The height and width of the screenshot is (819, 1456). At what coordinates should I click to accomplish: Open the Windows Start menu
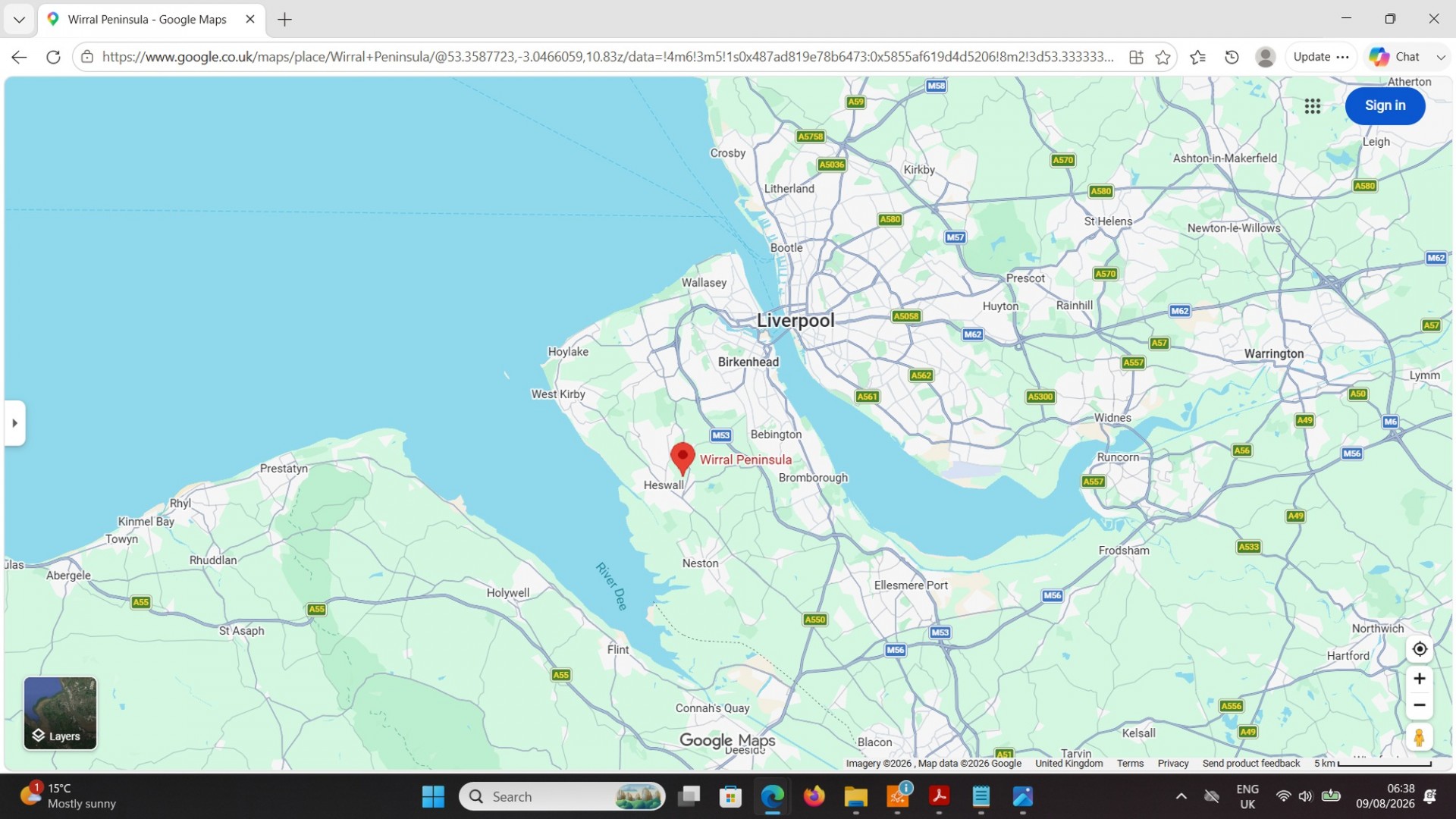433,796
